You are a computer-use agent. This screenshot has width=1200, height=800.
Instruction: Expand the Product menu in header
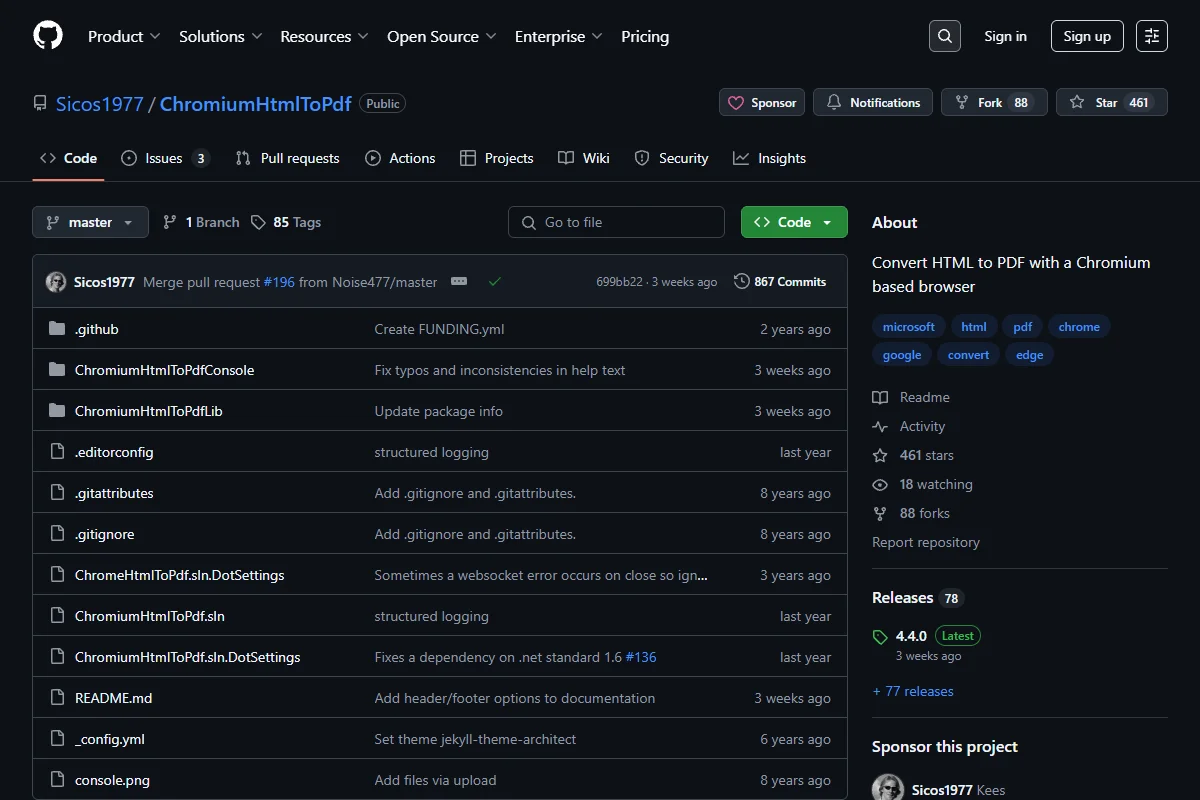[124, 36]
